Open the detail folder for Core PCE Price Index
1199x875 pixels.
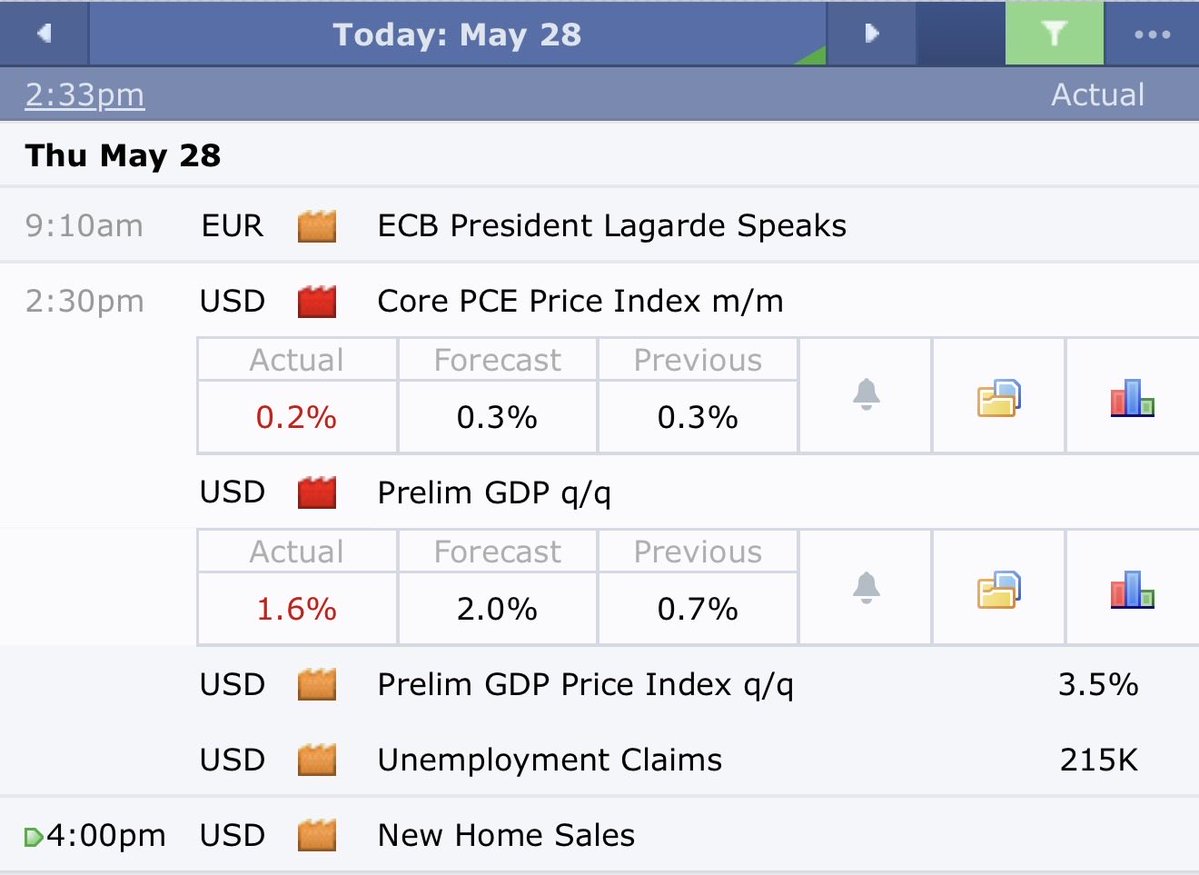coord(999,397)
